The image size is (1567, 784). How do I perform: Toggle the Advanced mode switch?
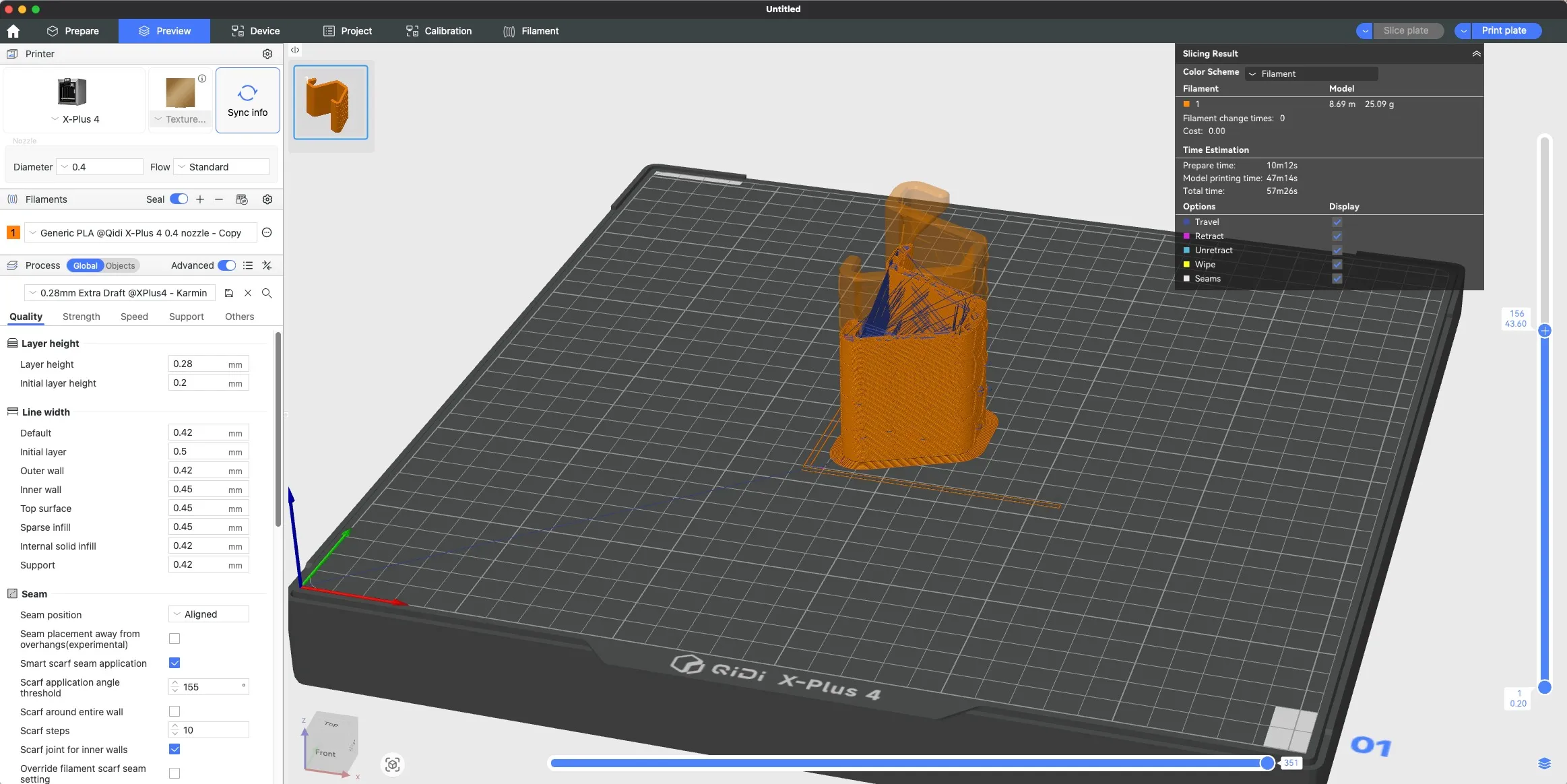(x=227, y=265)
